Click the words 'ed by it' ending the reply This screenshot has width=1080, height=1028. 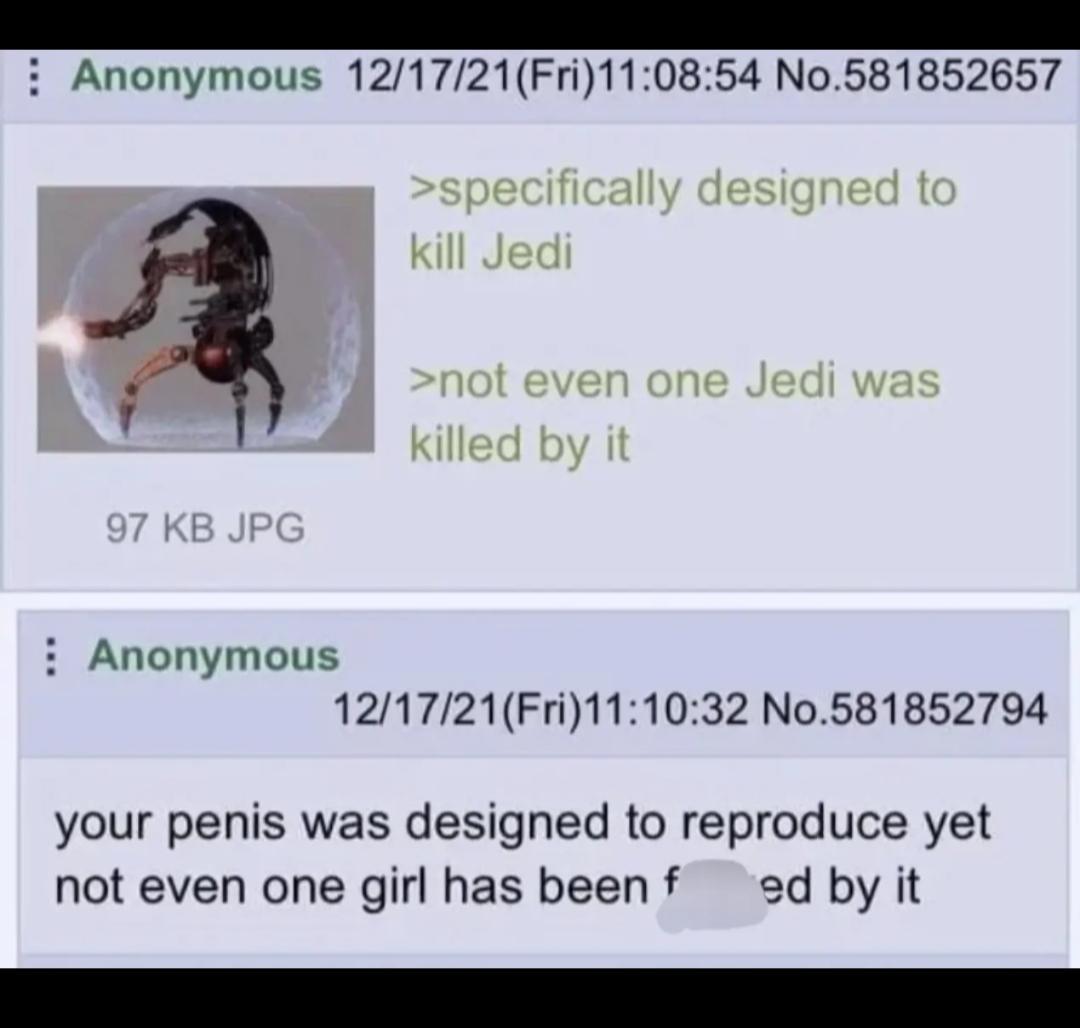[837, 887]
